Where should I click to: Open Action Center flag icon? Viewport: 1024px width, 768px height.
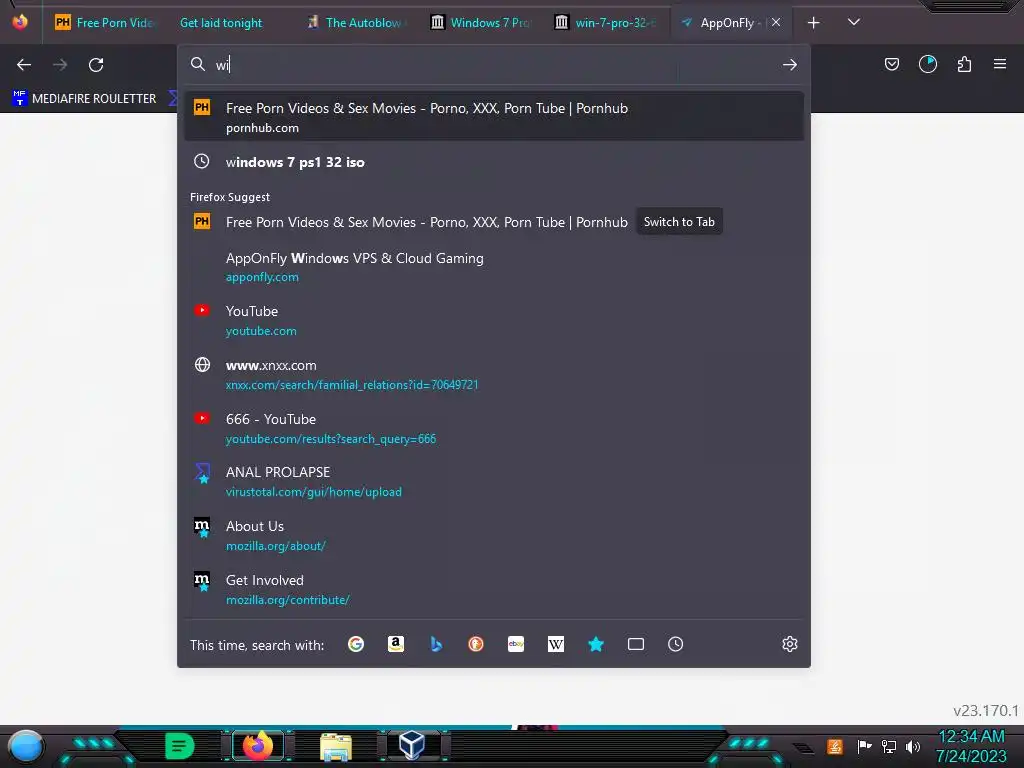point(864,746)
